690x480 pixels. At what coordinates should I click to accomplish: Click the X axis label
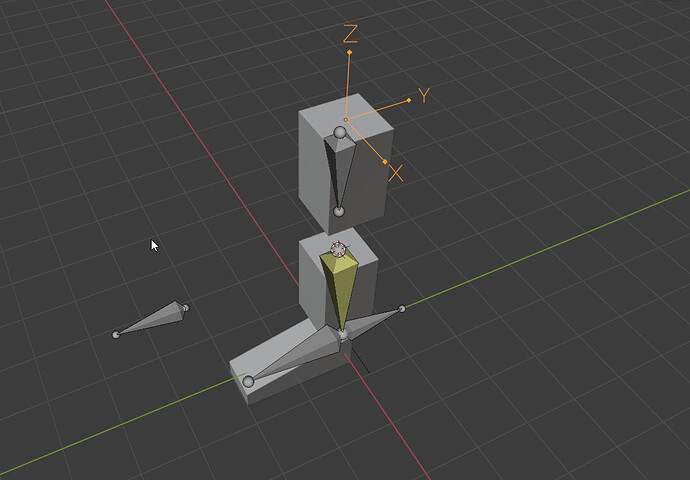(x=396, y=173)
